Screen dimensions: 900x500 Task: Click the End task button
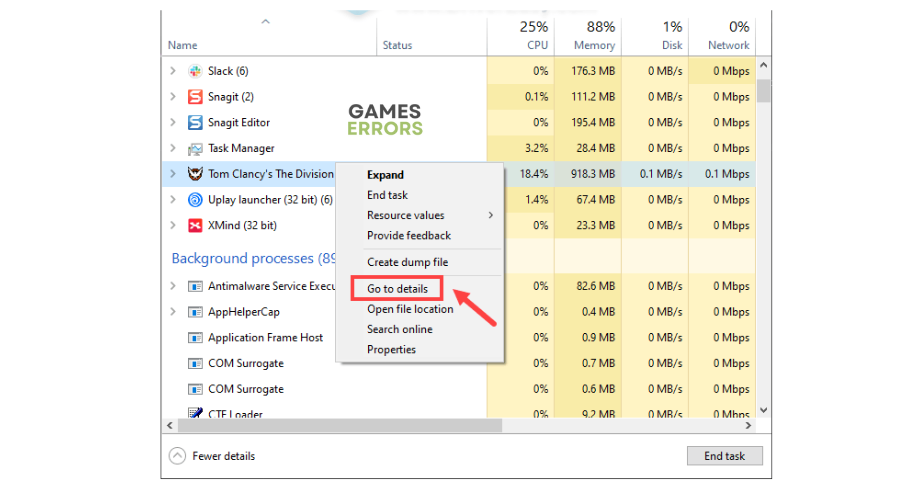click(x=724, y=456)
